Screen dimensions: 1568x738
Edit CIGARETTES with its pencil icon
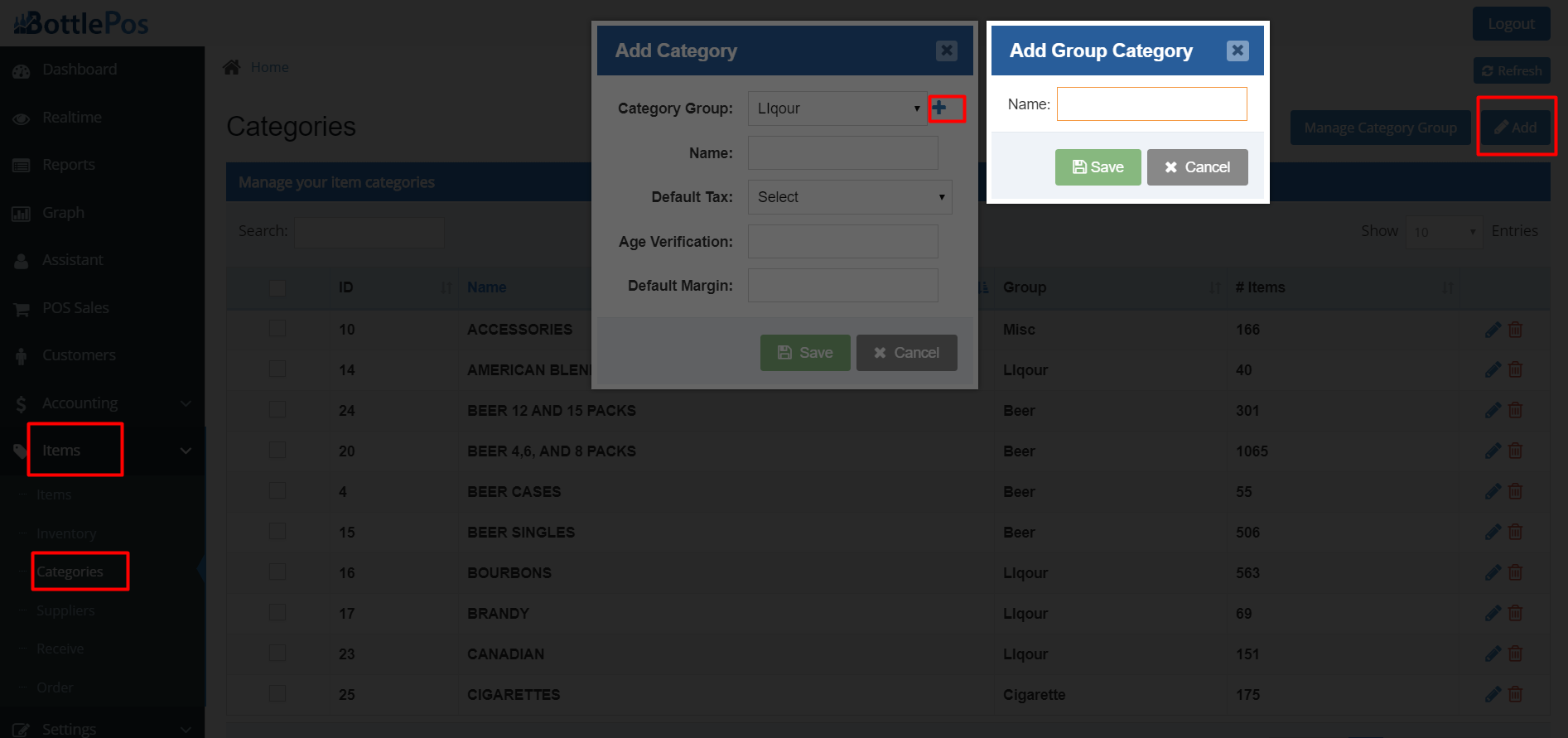click(1493, 694)
